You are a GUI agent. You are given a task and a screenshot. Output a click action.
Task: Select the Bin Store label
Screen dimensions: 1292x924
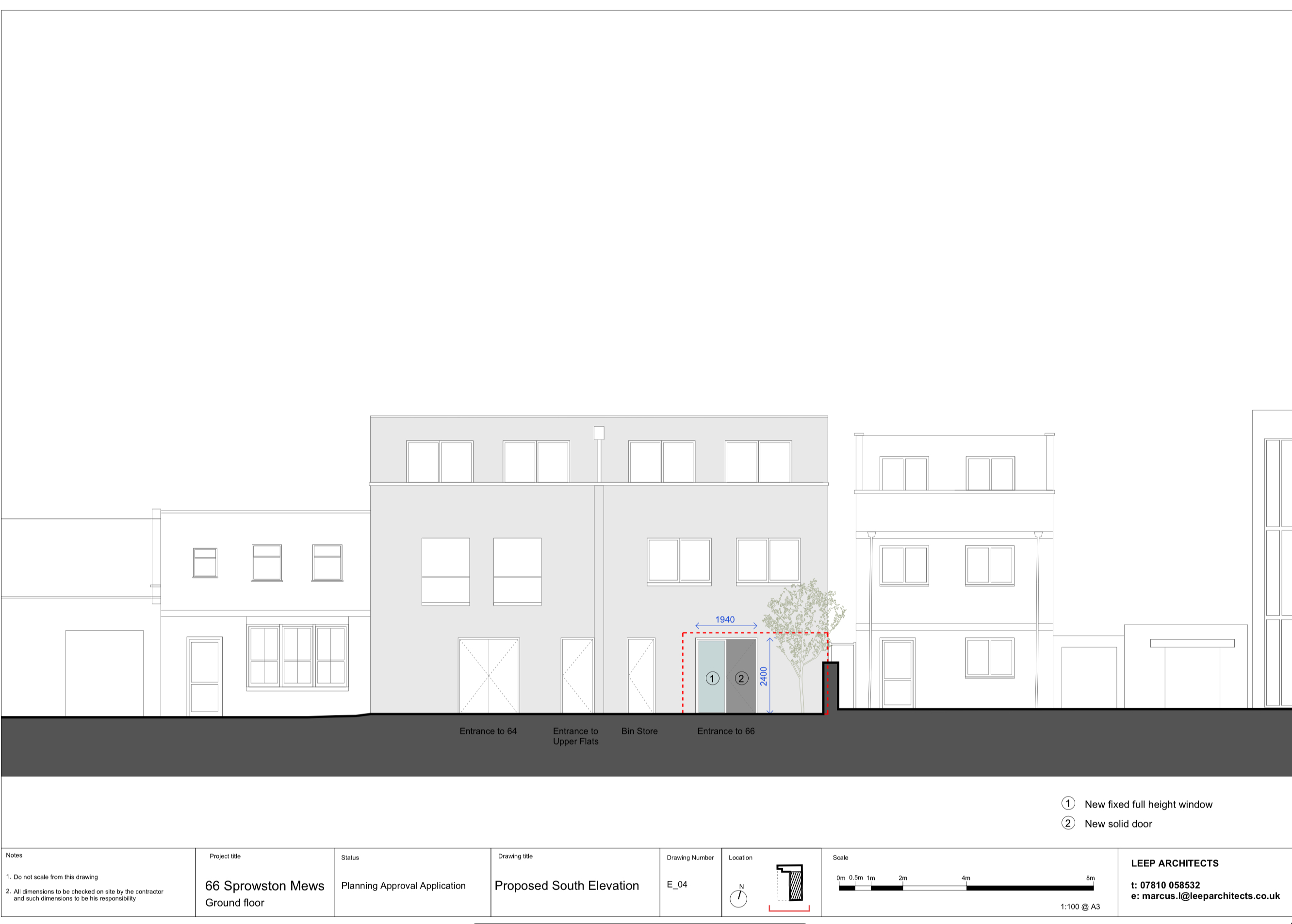tap(639, 731)
